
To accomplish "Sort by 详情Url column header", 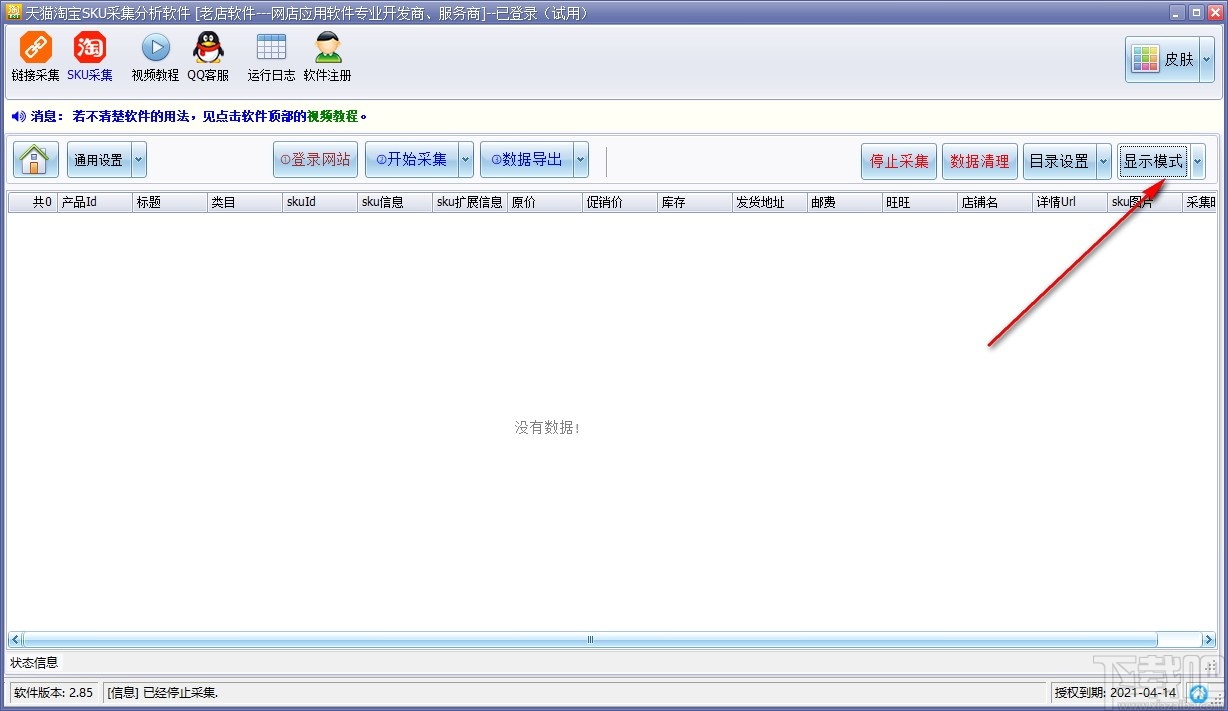I will tap(1070, 202).
